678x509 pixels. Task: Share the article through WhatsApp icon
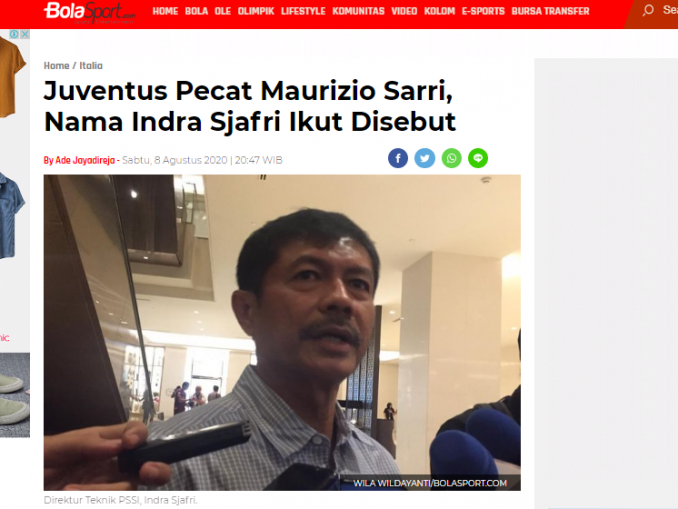coord(451,158)
